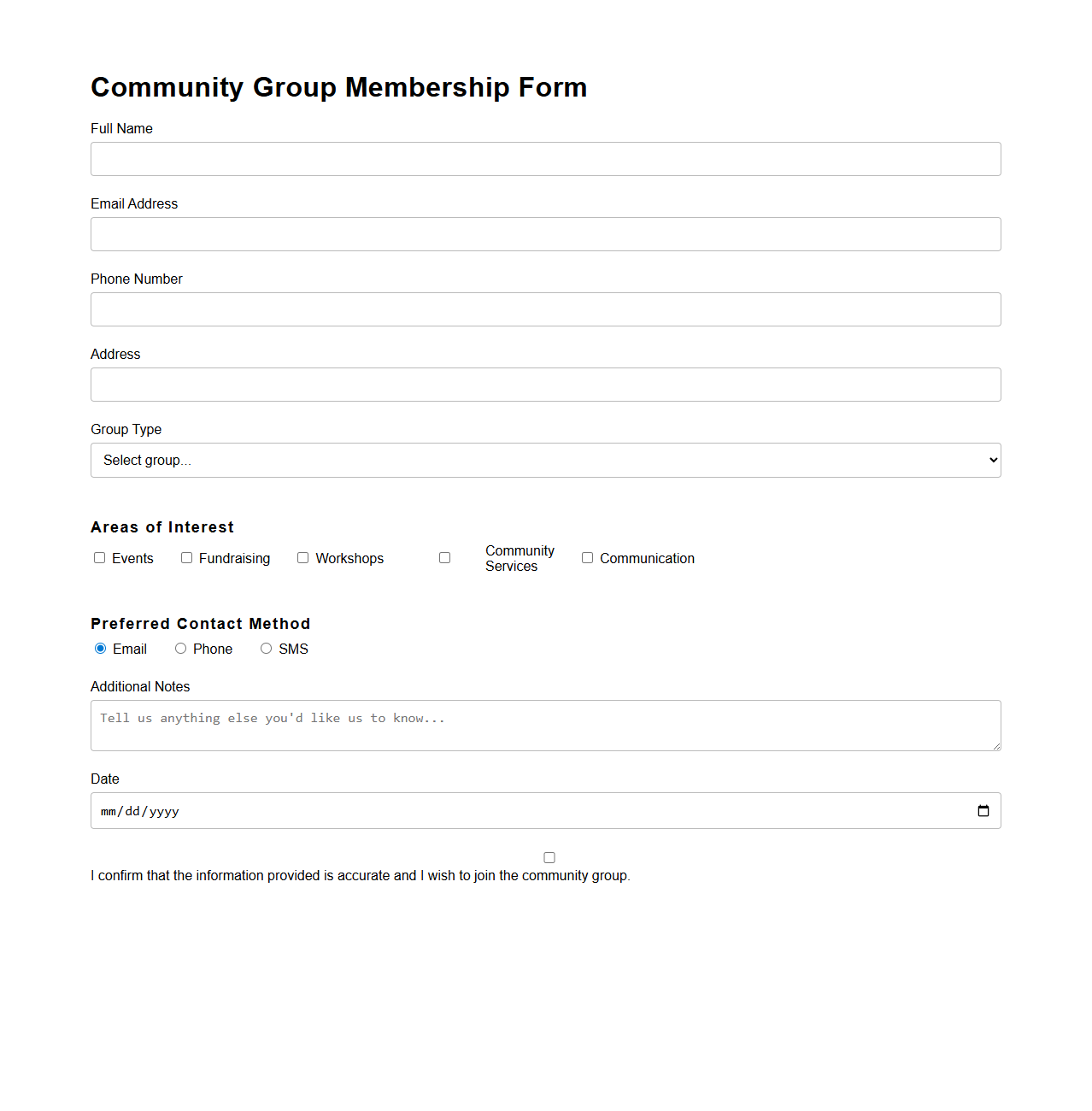Enable the Fundraising checkbox
This screenshot has width=1092, height=1111.
(186, 557)
